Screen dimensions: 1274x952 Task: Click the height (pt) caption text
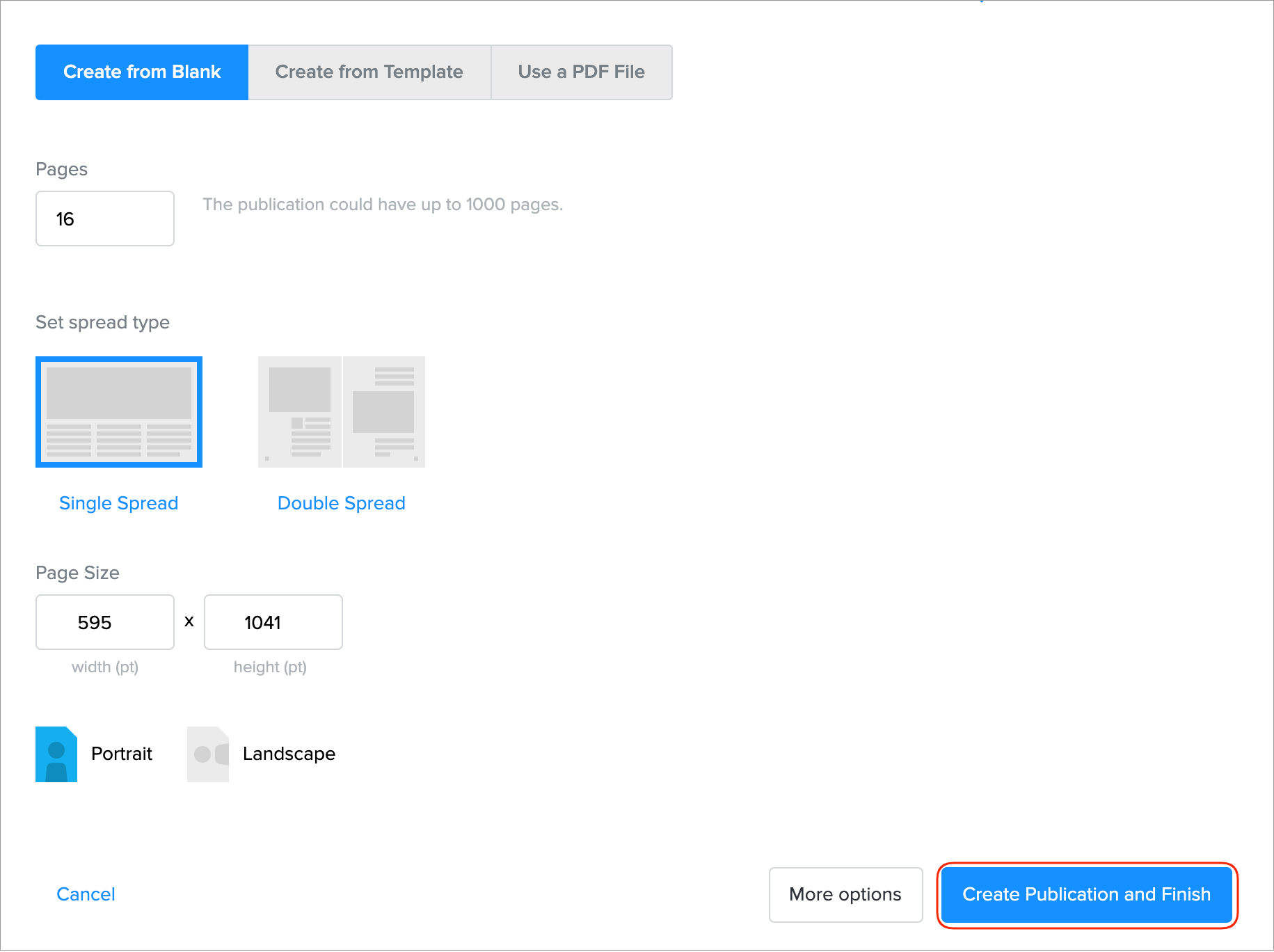tap(270, 667)
